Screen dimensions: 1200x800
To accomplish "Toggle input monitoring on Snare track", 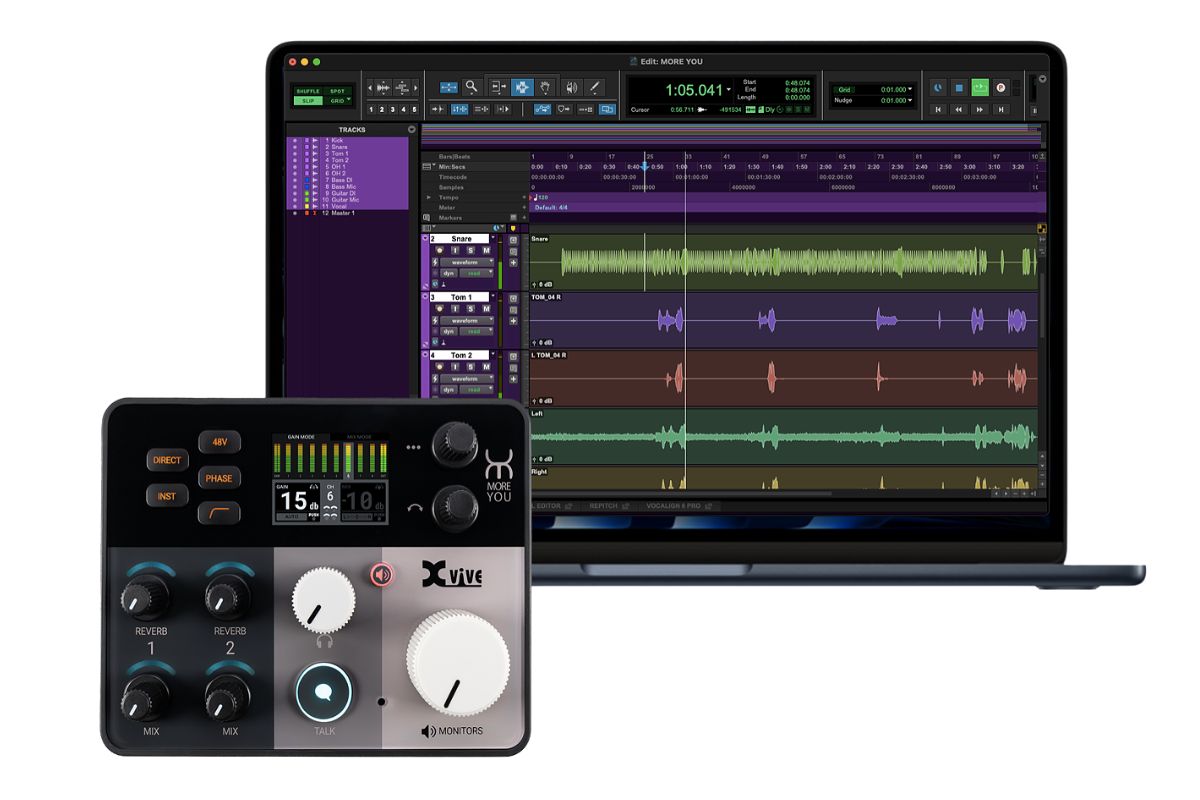I will click(454, 251).
